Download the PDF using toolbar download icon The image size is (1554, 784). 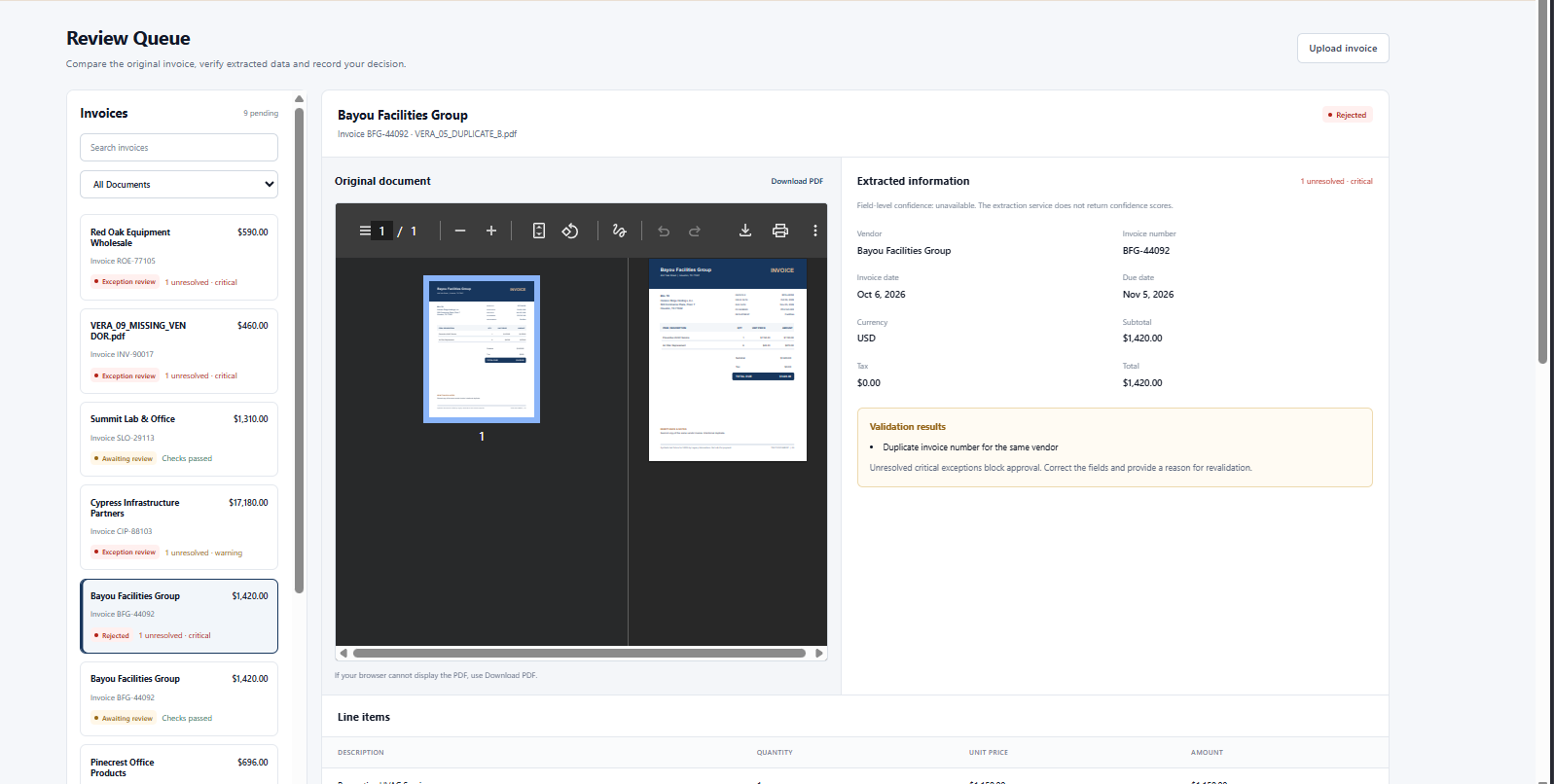click(745, 231)
